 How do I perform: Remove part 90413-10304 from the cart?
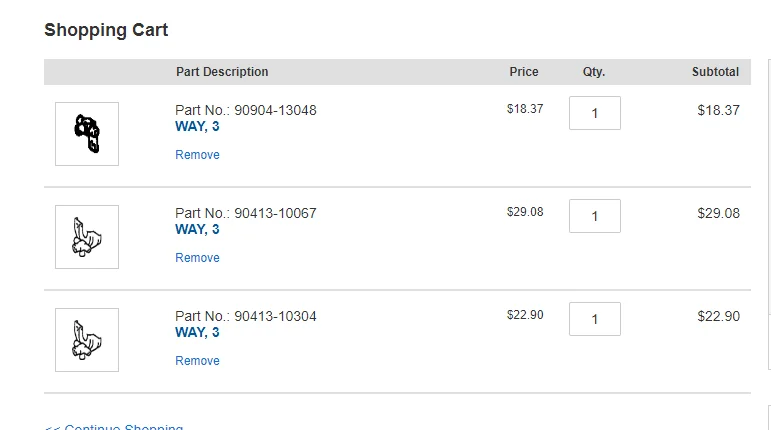(x=197, y=361)
